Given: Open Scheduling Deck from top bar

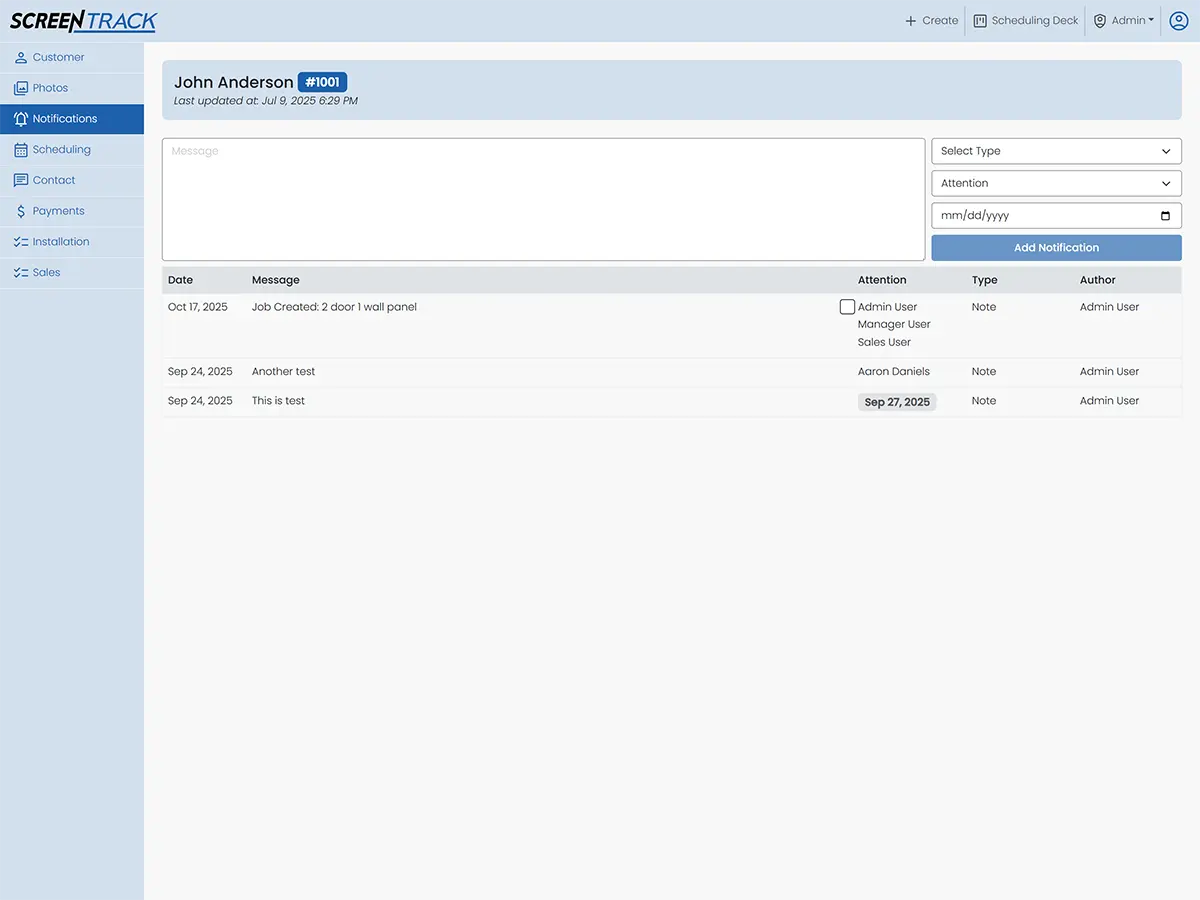Looking at the screenshot, I should (1025, 21).
